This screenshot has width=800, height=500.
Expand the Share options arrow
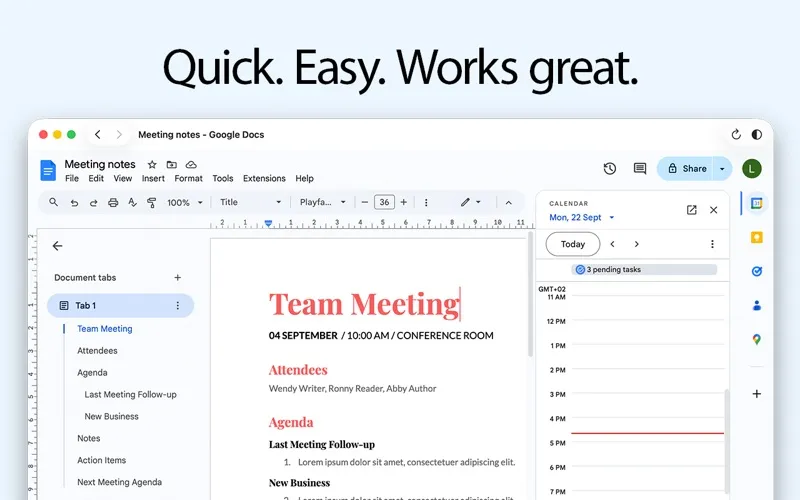pyautogui.click(x=722, y=168)
